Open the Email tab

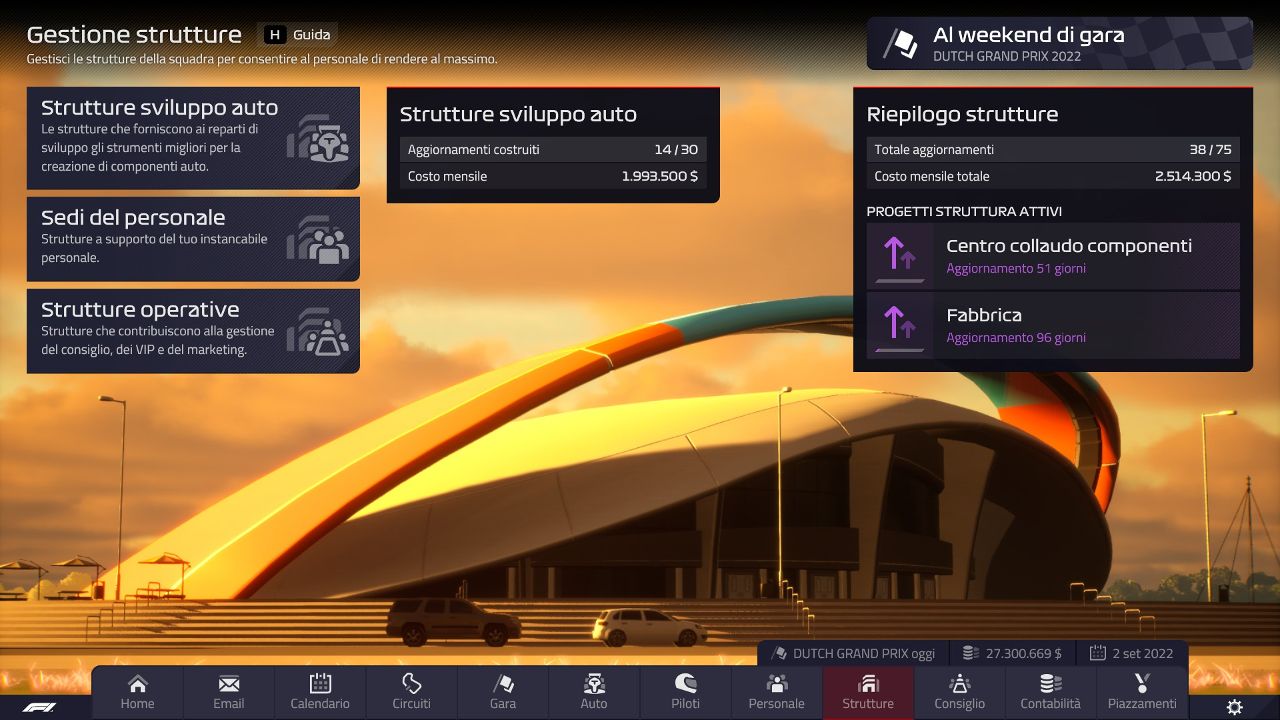click(x=228, y=692)
